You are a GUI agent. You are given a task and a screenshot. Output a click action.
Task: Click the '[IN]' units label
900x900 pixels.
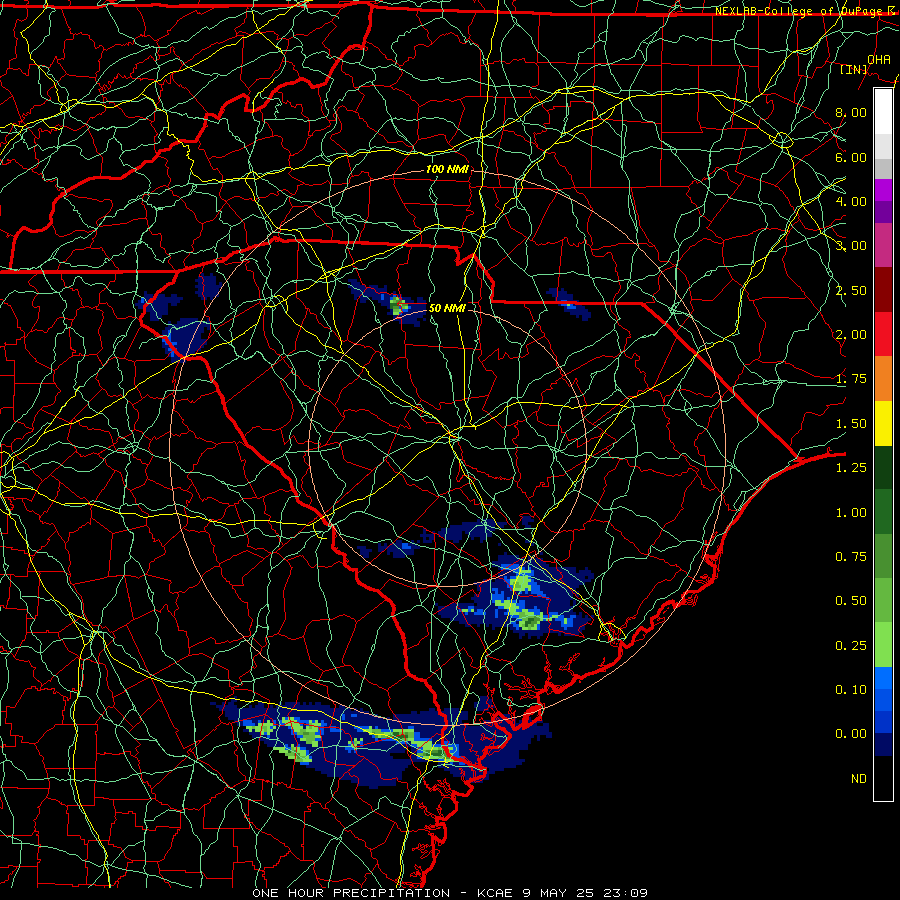pos(854,69)
